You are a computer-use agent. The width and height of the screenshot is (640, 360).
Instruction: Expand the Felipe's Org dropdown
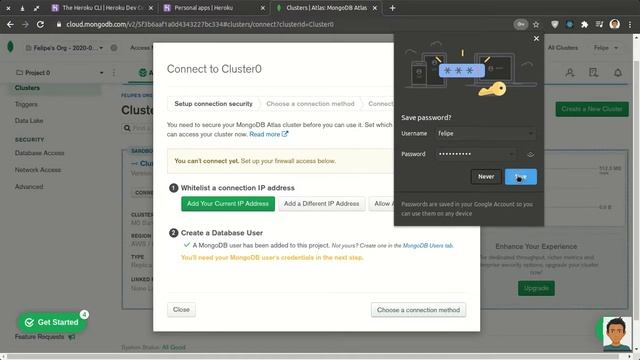(101, 48)
